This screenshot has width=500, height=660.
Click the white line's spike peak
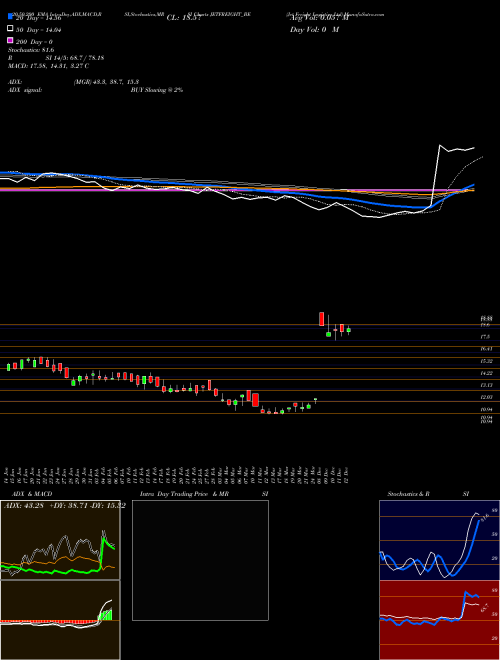coord(440,146)
